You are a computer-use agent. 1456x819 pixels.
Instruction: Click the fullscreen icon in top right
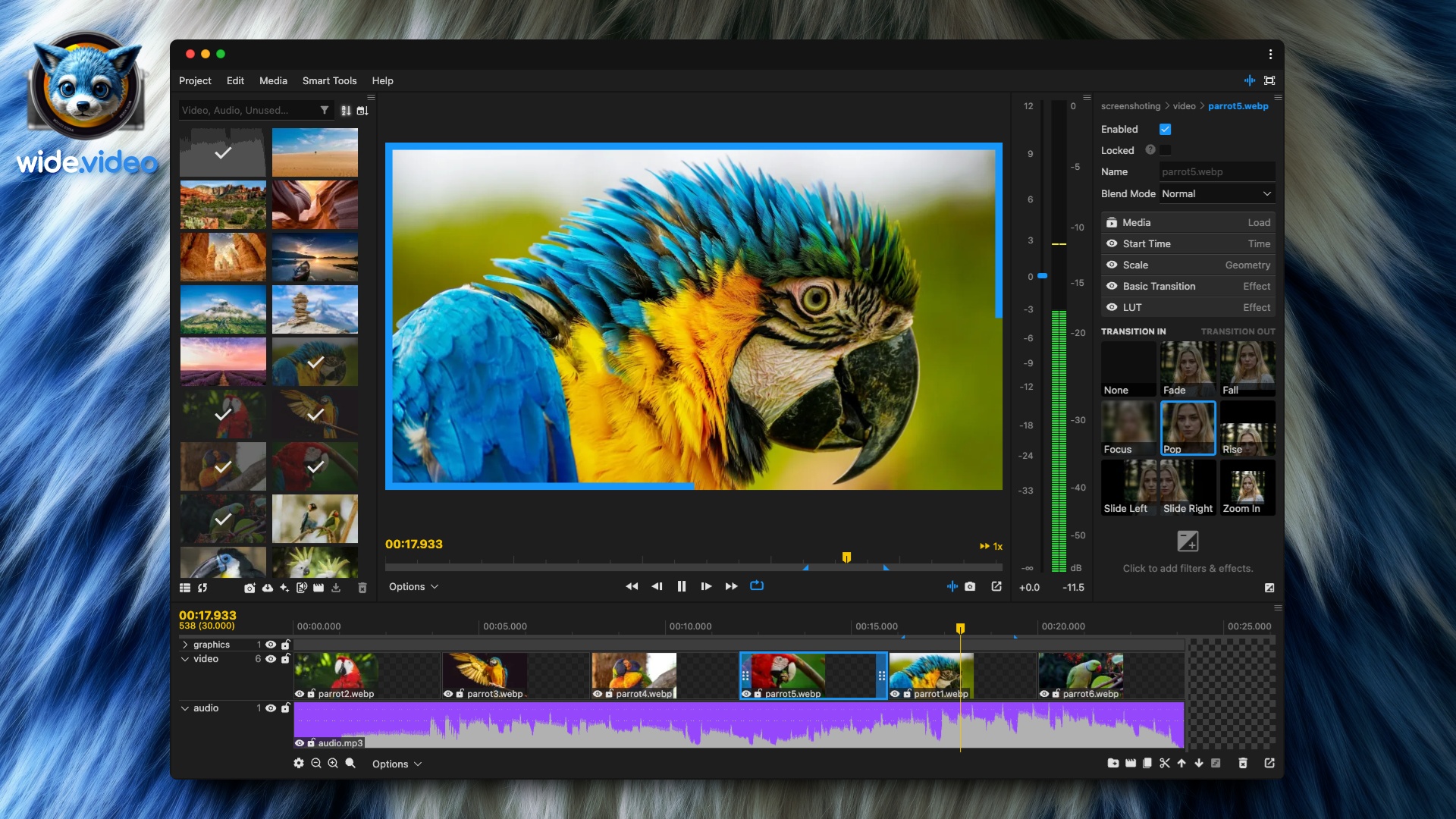coord(1269,80)
